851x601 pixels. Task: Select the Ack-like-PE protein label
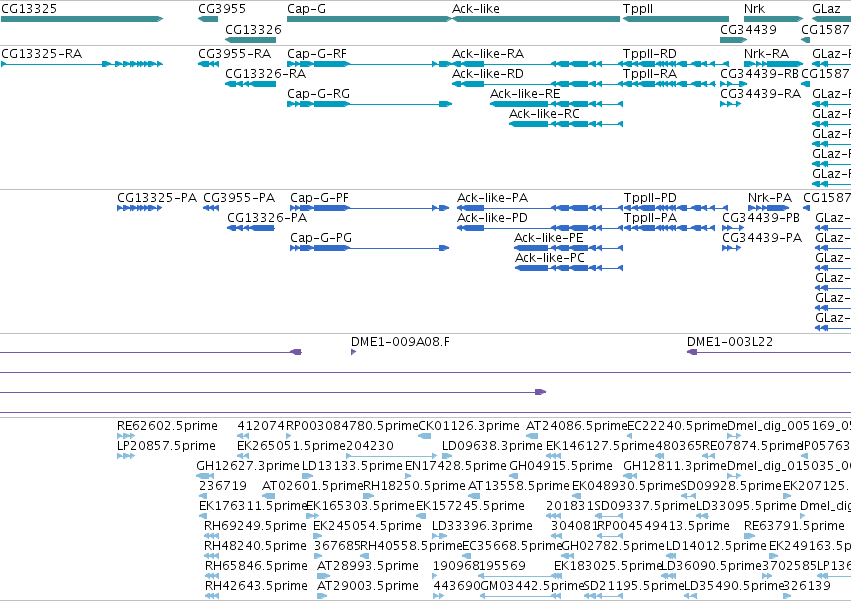click(x=549, y=237)
